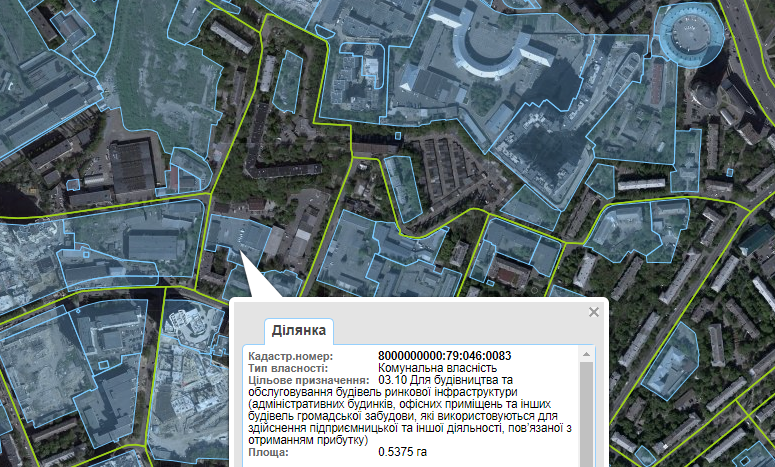
Task: Click cadastral number 8000000000:79:046:0083
Action: pyautogui.click(x=445, y=357)
